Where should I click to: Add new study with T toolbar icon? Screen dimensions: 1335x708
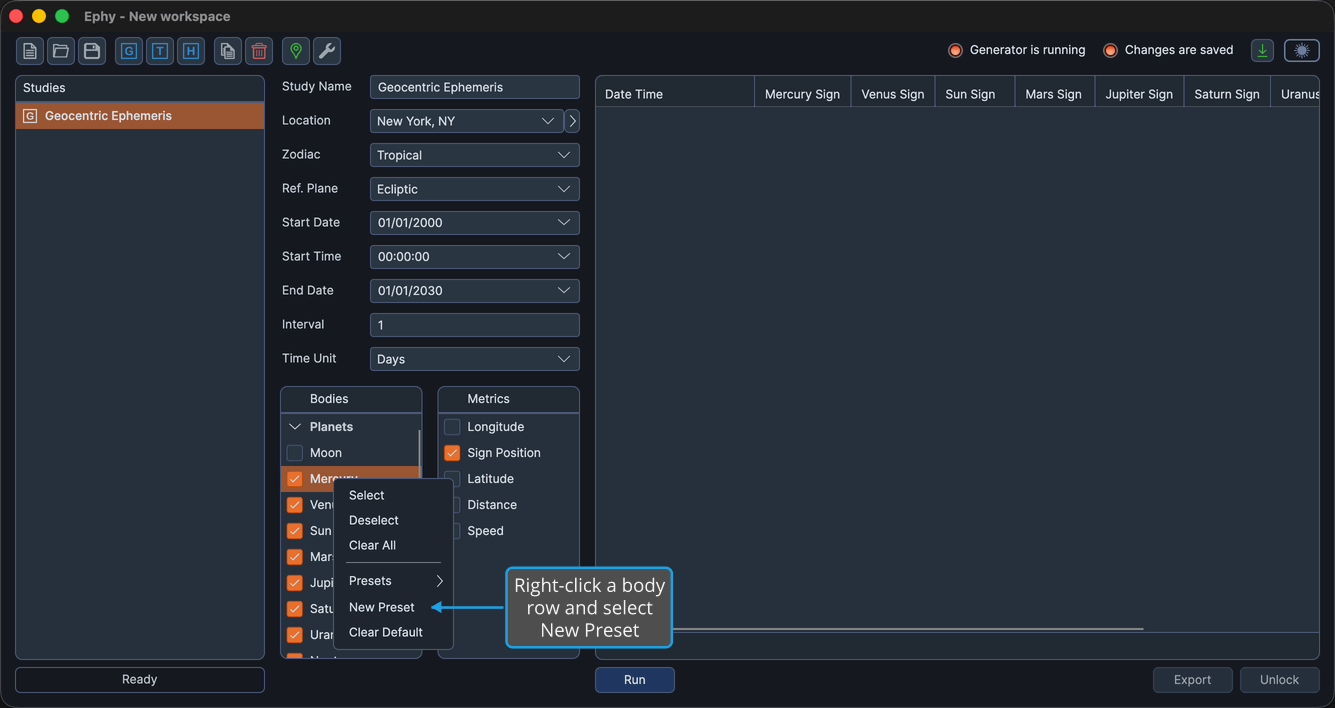[x=160, y=51]
